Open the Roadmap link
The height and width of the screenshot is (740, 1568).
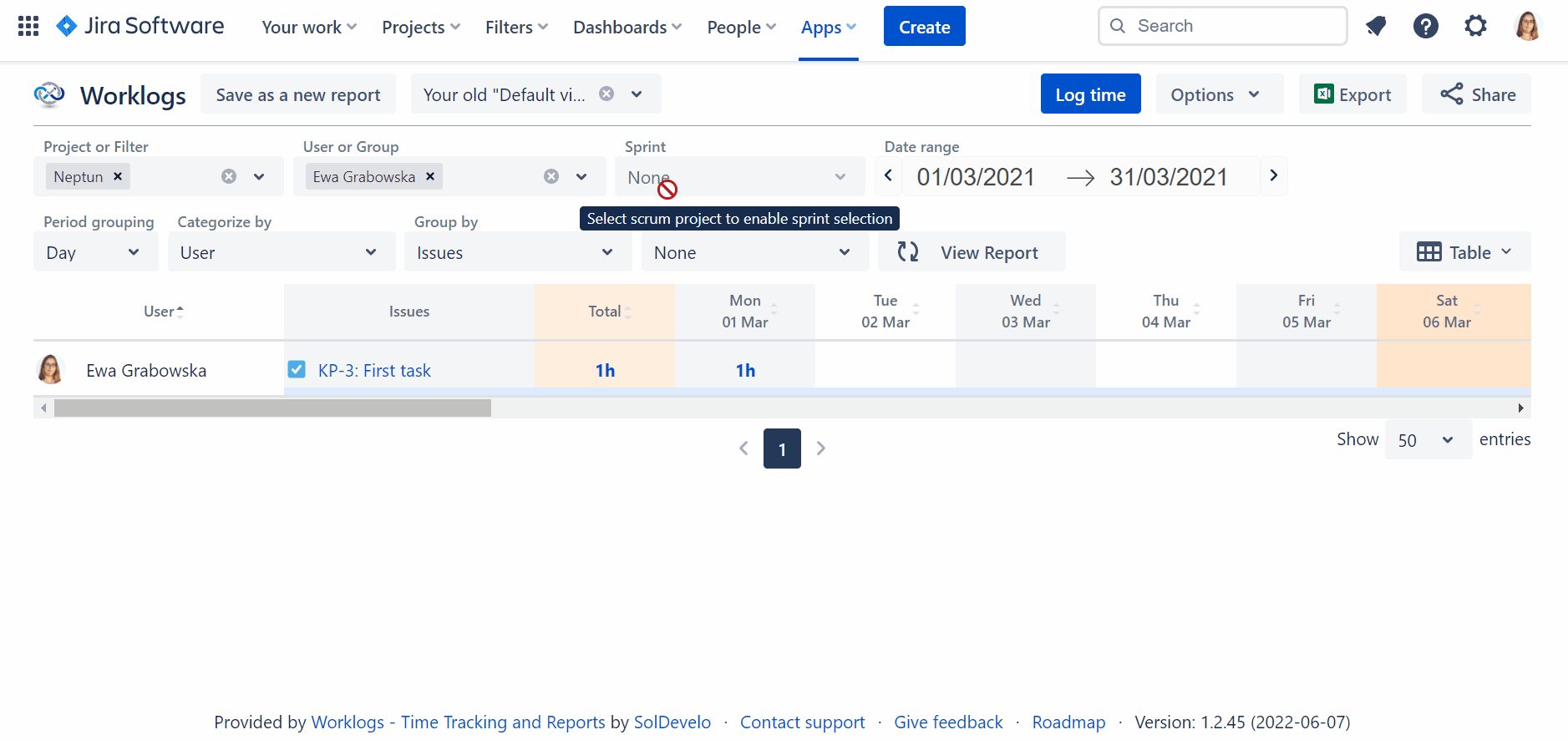click(1068, 722)
